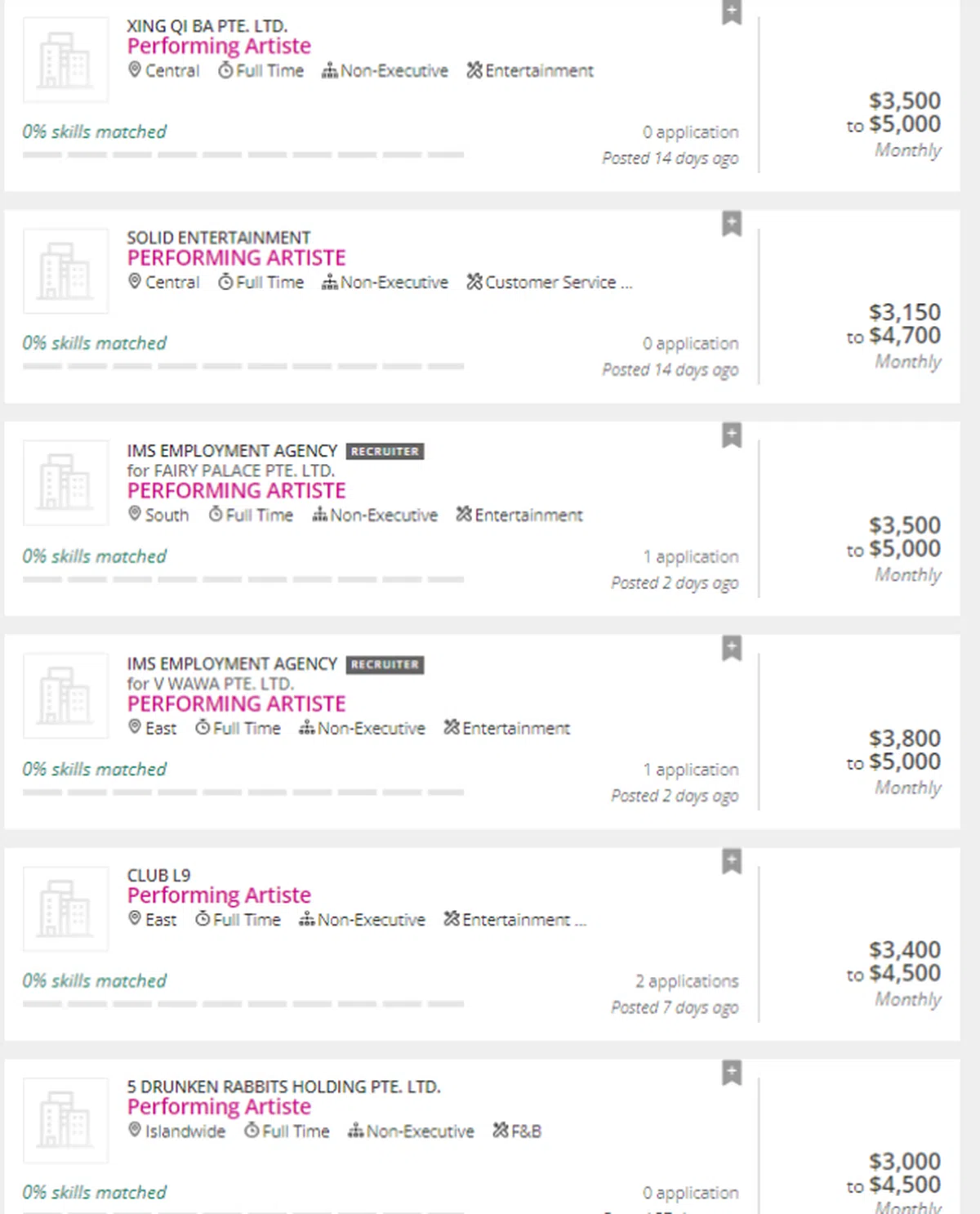Image resolution: width=980 pixels, height=1214 pixels.
Task: Click clock icon next to Full Time for CLUB L9
Action: (x=203, y=920)
